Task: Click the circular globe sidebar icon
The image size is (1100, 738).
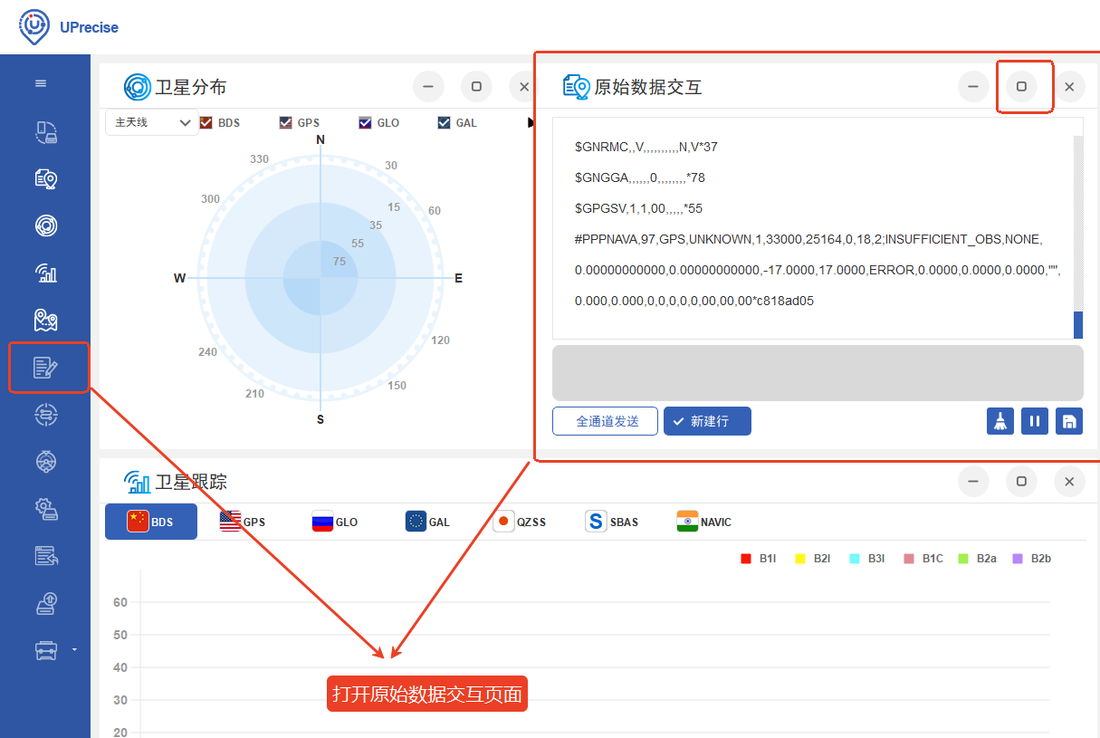Action: pyautogui.click(x=46, y=462)
